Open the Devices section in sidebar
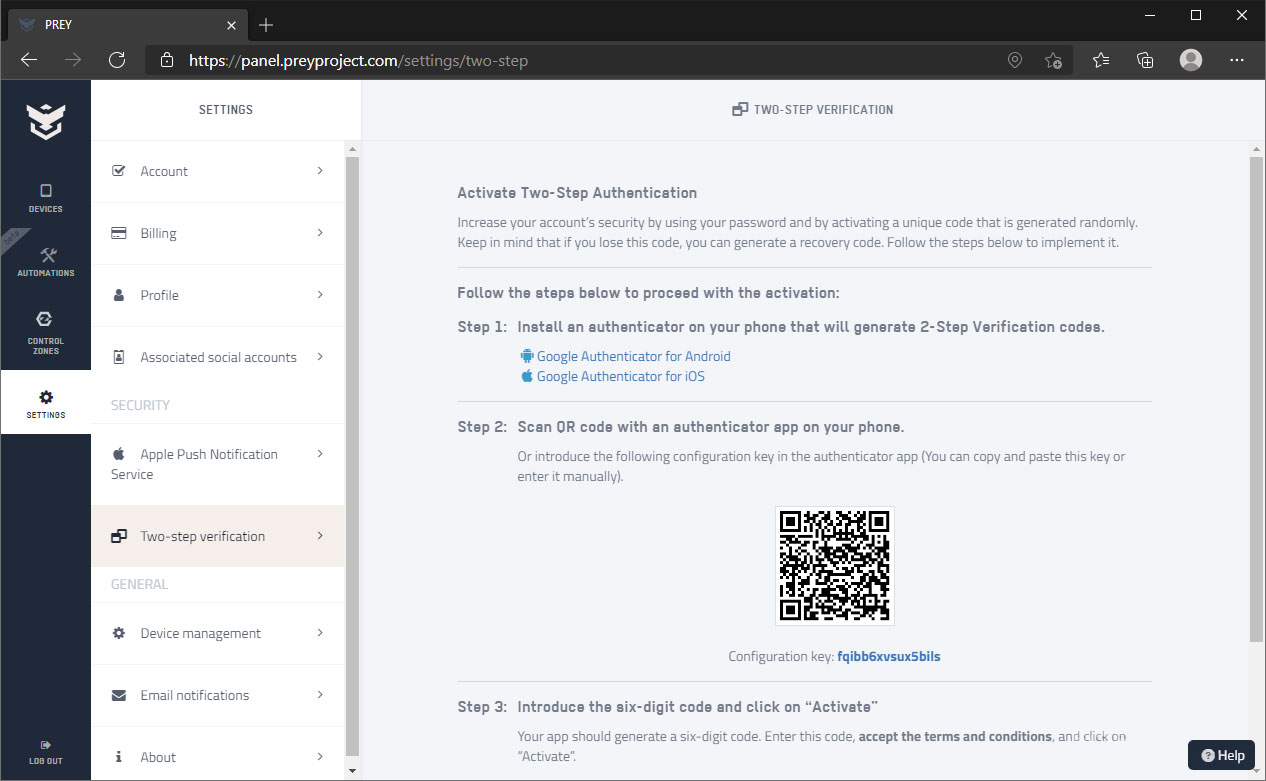The image size is (1266, 781). [45, 197]
